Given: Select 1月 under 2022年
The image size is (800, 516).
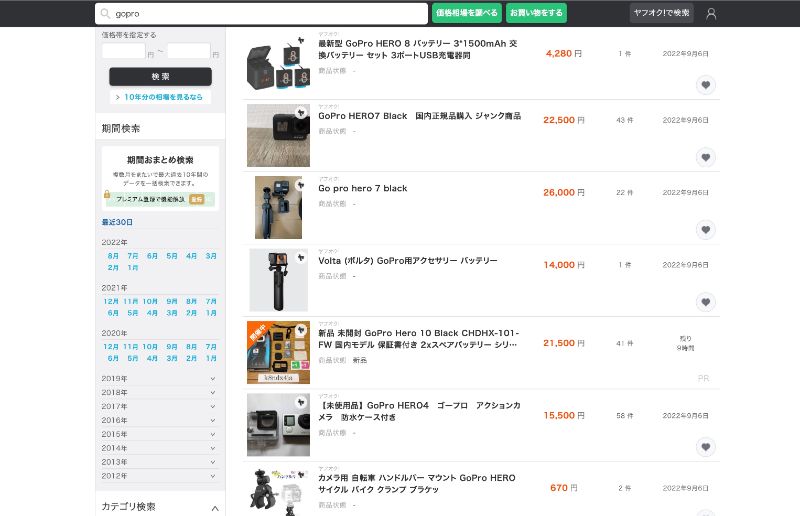Looking at the screenshot, I should point(133,267).
